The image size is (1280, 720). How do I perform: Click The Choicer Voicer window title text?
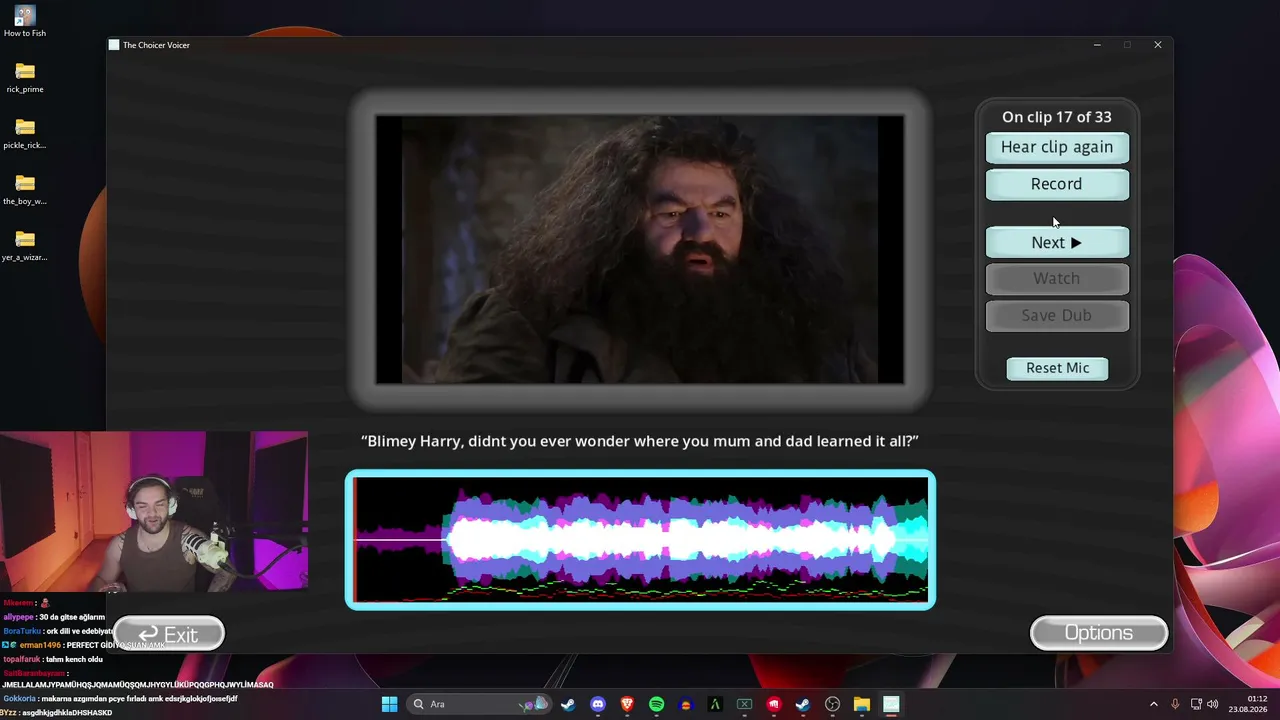[x=156, y=45]
